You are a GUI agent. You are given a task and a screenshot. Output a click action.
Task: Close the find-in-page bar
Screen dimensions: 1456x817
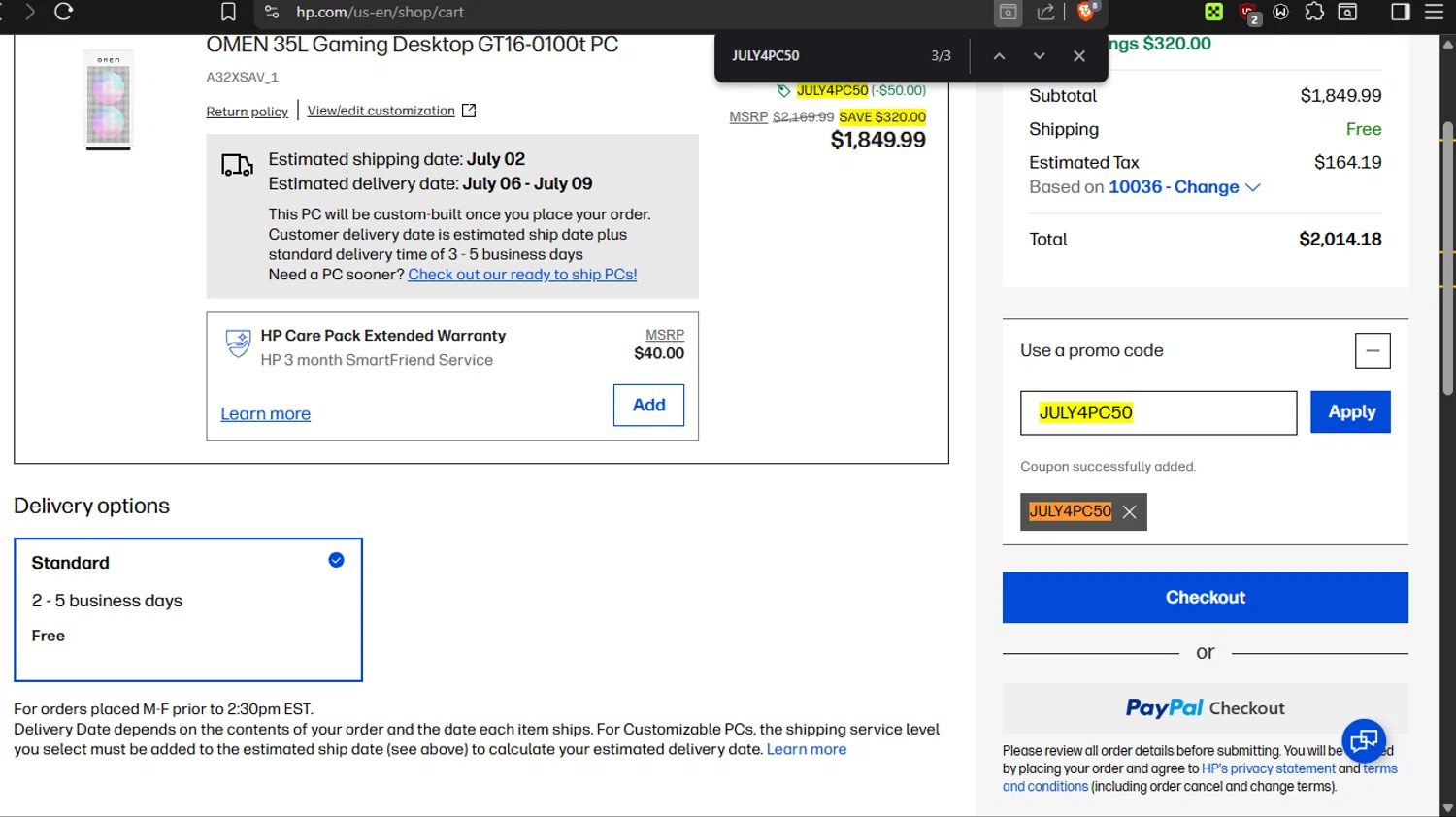coord(1079,56)
